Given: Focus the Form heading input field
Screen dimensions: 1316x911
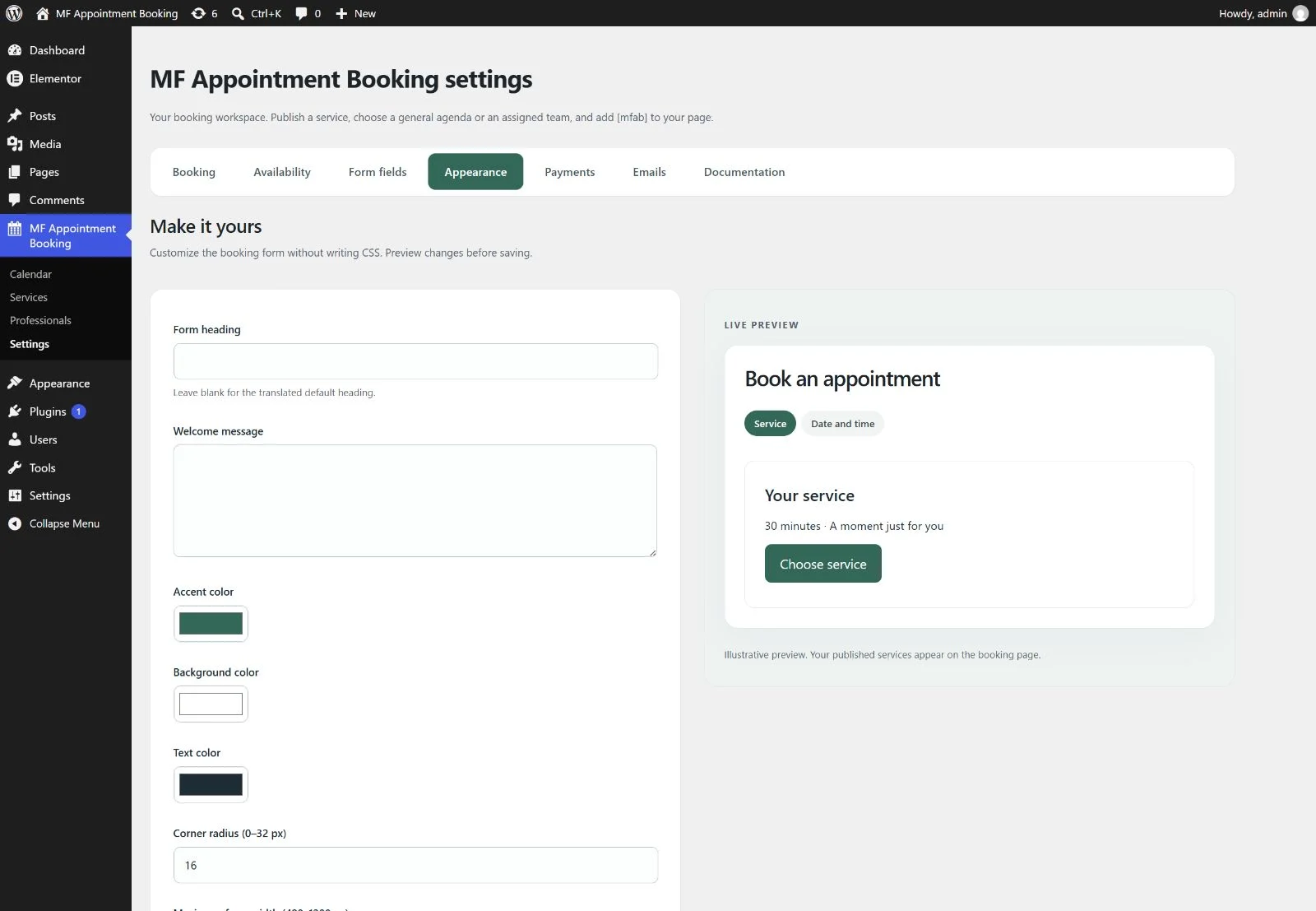Looking at the screenshot, I should 415,361.
